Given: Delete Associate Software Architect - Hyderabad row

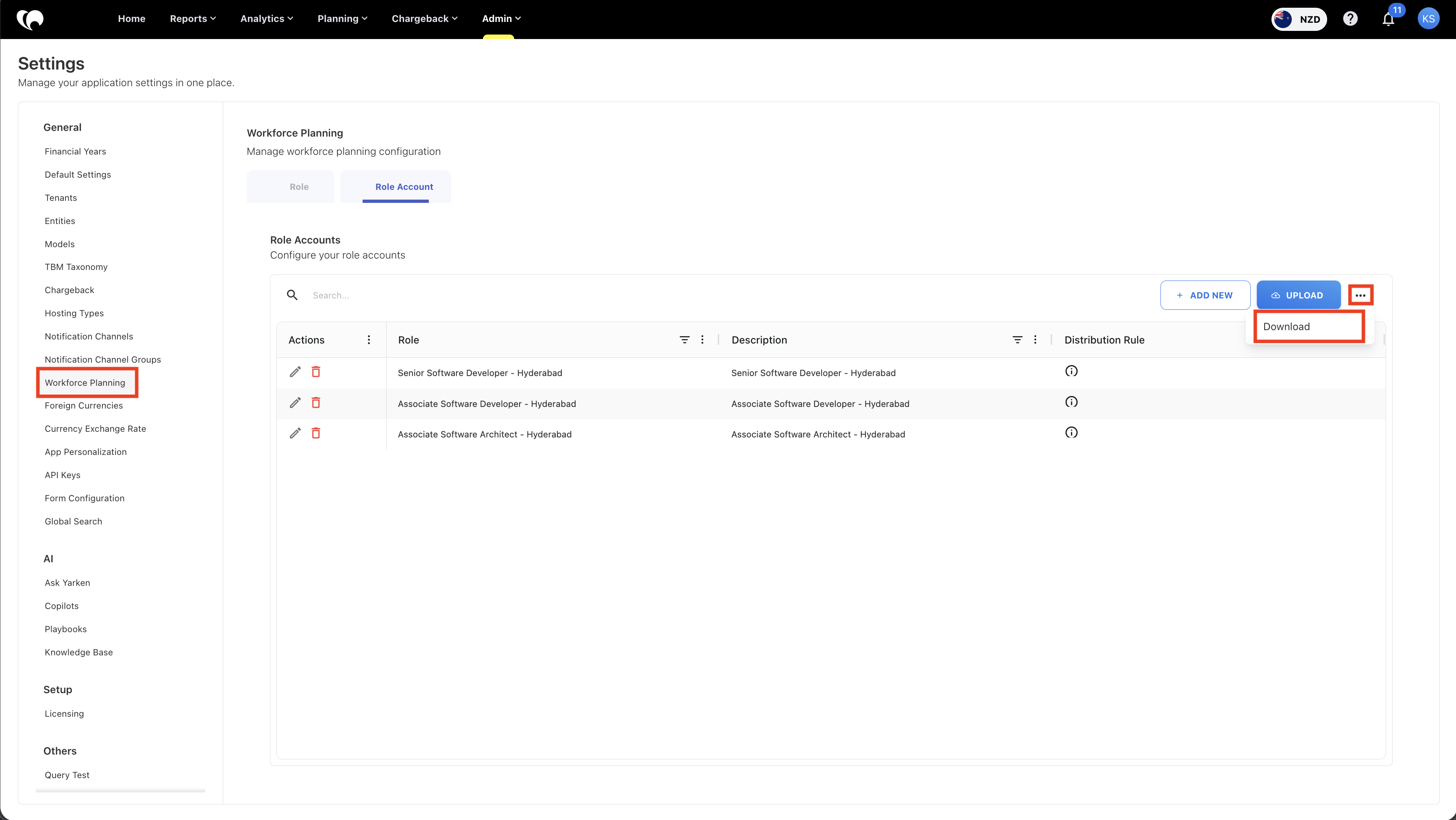Looking at the screenshot, I should point(316,433).
